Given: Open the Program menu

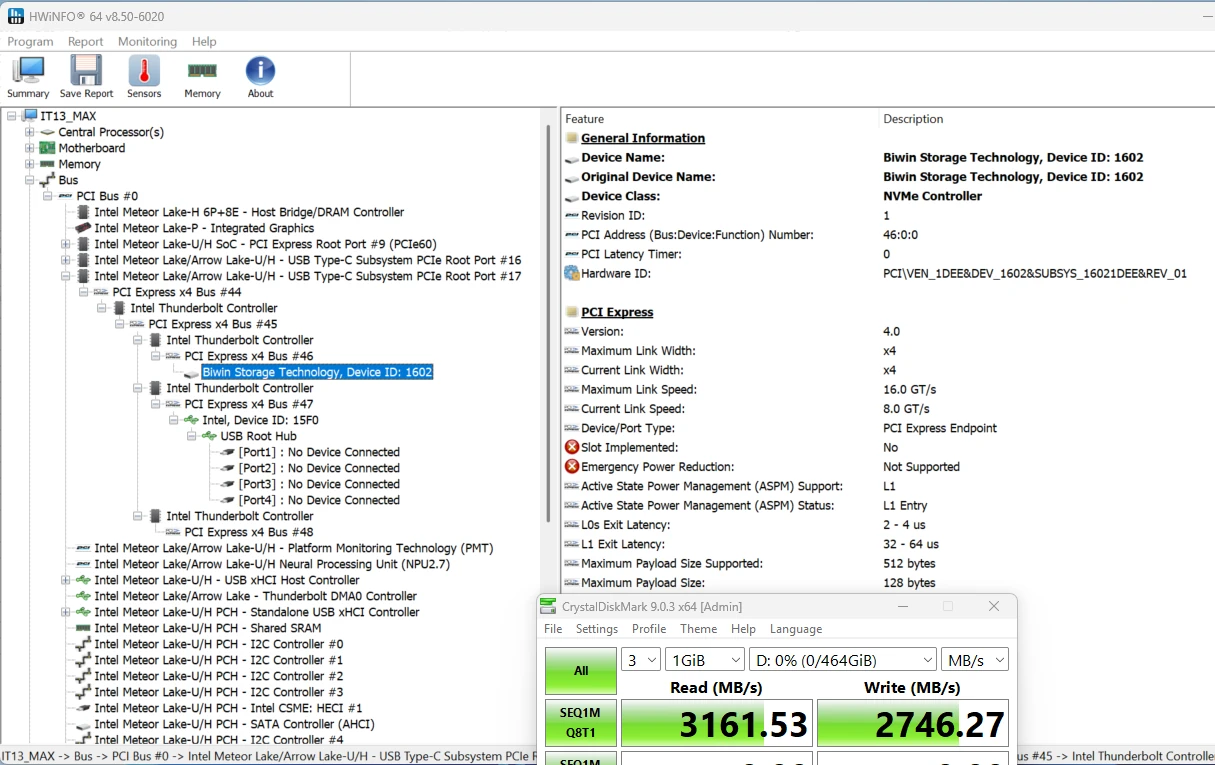Looking at the screenshot, I should coord(30,42).
